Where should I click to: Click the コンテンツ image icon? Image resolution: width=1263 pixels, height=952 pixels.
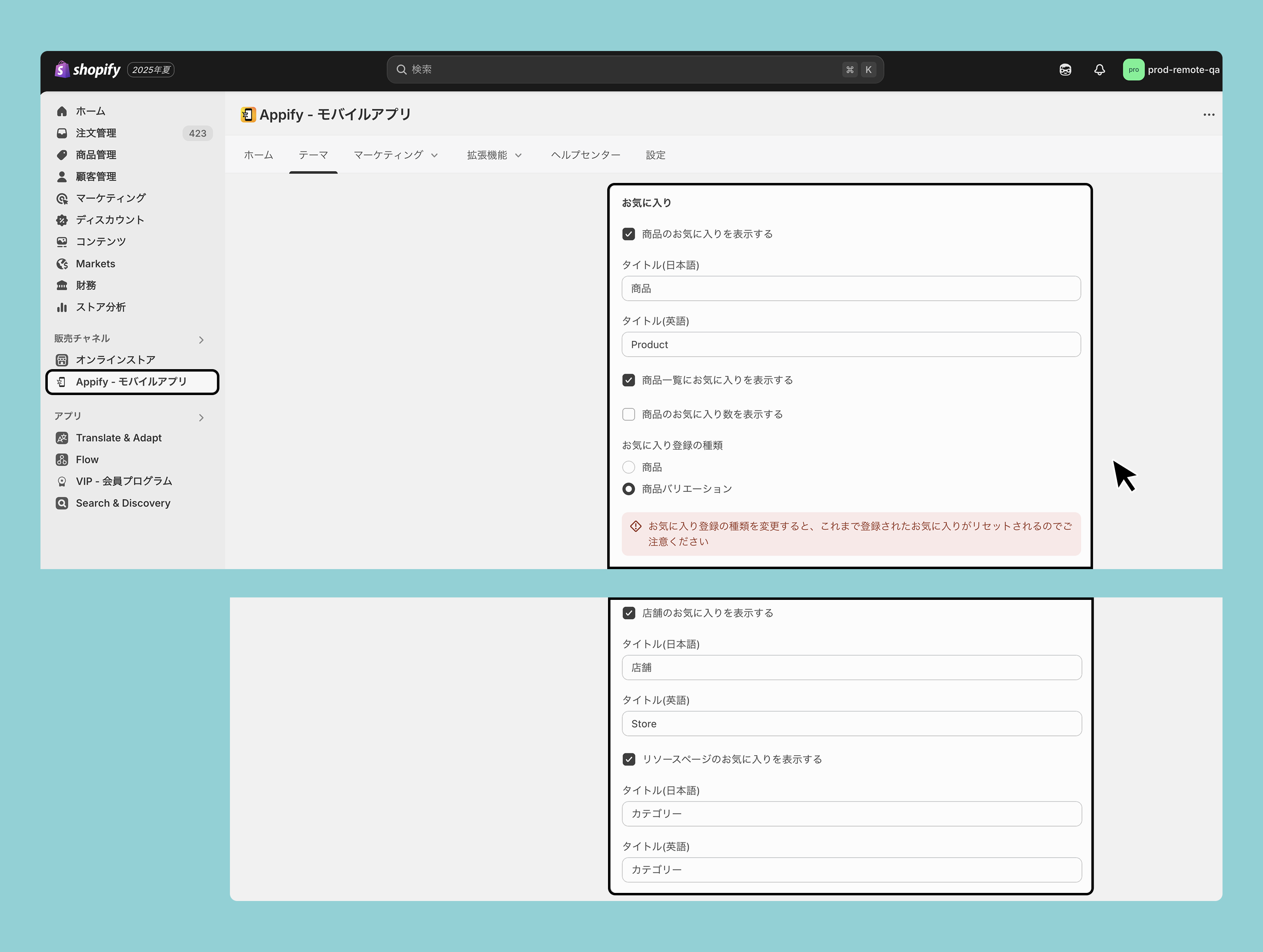coord(62,242)
